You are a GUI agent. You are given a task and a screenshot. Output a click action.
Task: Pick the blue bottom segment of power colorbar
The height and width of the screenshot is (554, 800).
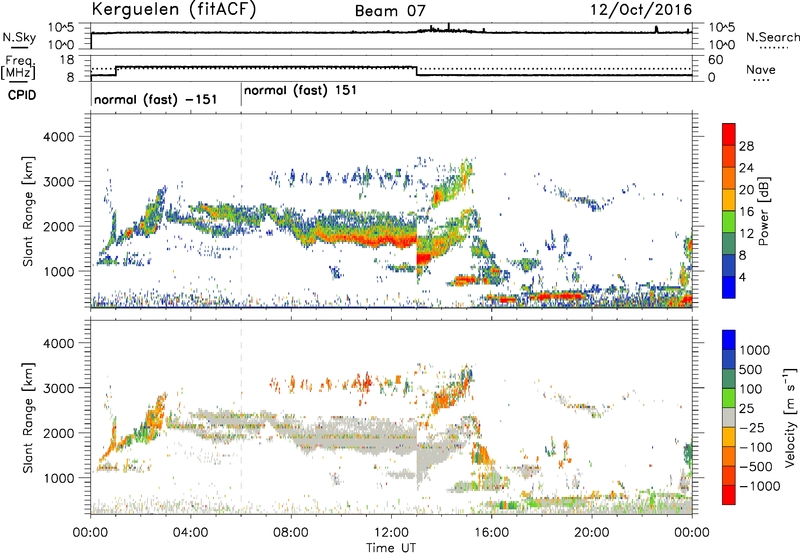coord(729,287)
